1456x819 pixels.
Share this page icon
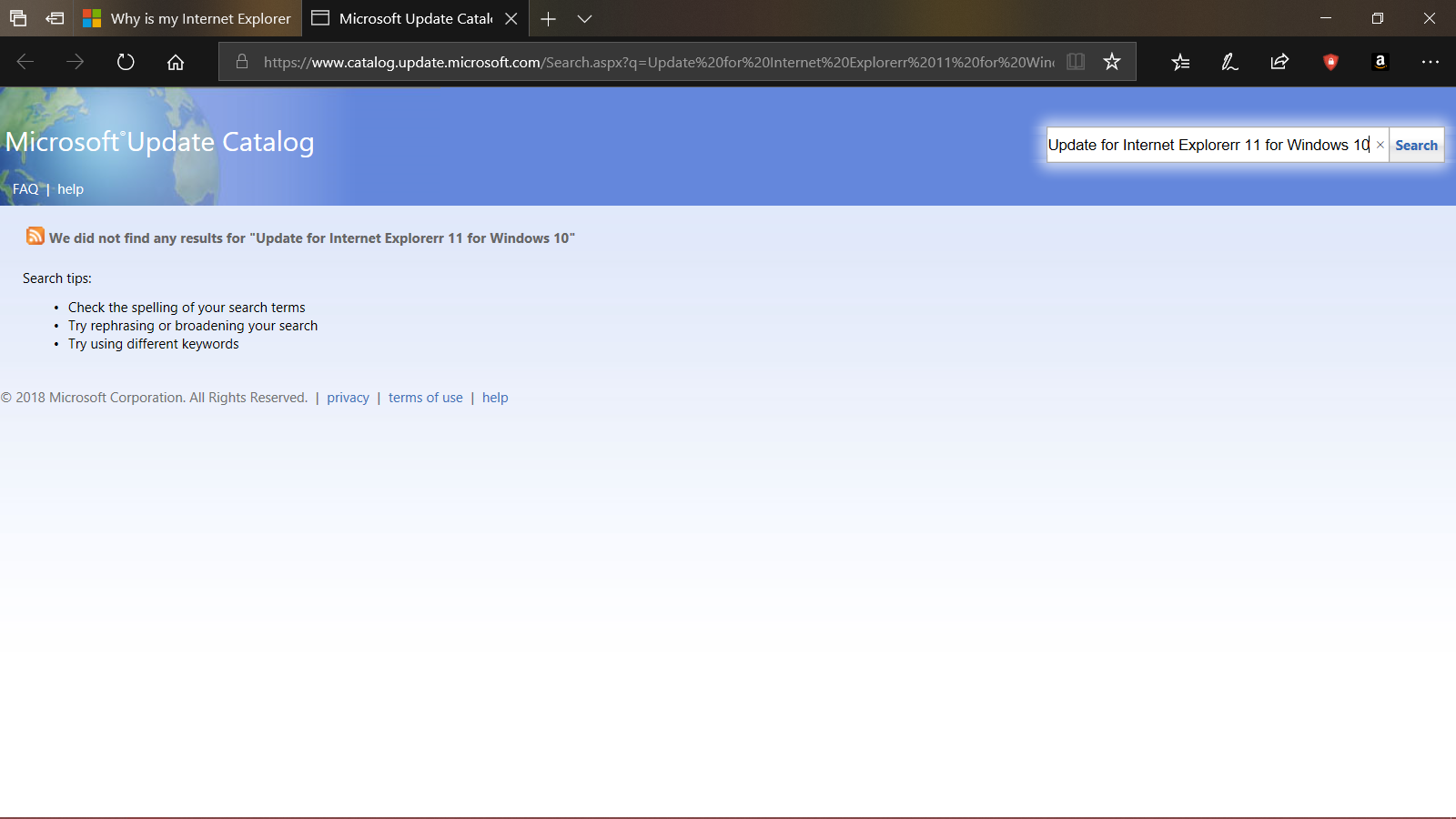coord(1279,62)
